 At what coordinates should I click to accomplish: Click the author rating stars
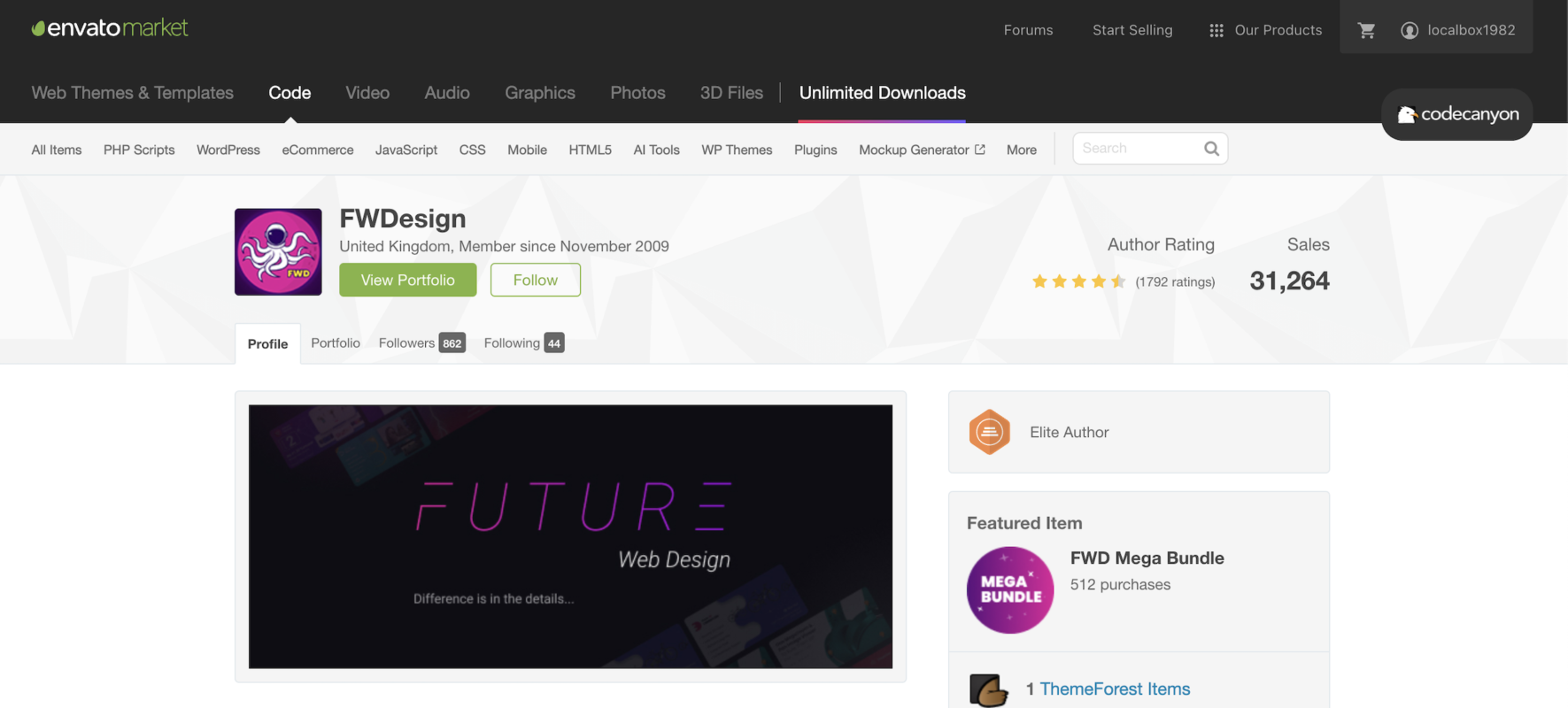tap(1078, 281)
